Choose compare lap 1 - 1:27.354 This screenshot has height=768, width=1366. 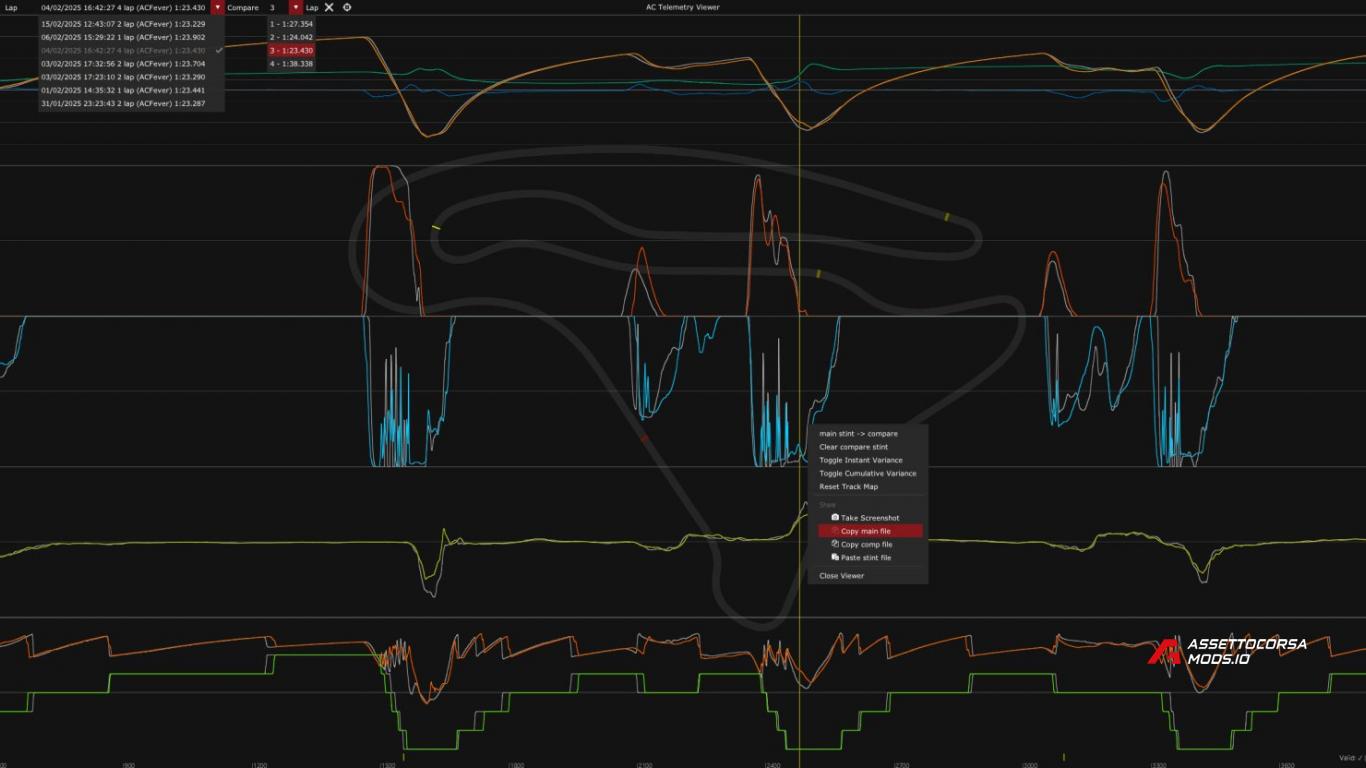click(291, 23)
